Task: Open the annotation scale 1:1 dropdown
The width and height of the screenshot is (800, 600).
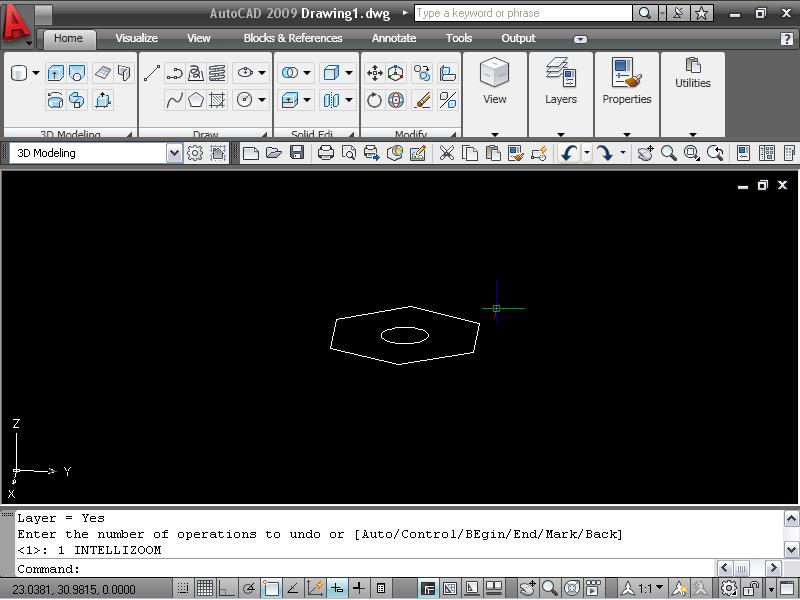Action: [651, 589]
